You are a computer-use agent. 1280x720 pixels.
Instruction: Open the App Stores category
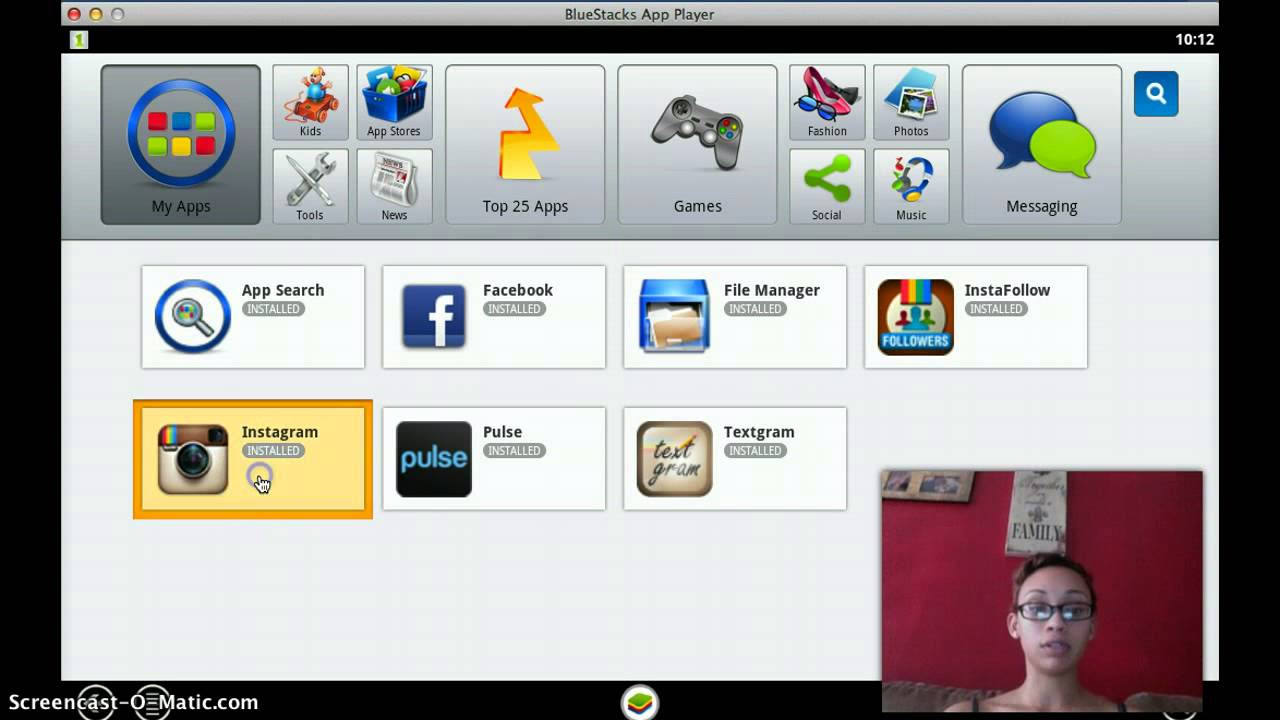point(394,102)
